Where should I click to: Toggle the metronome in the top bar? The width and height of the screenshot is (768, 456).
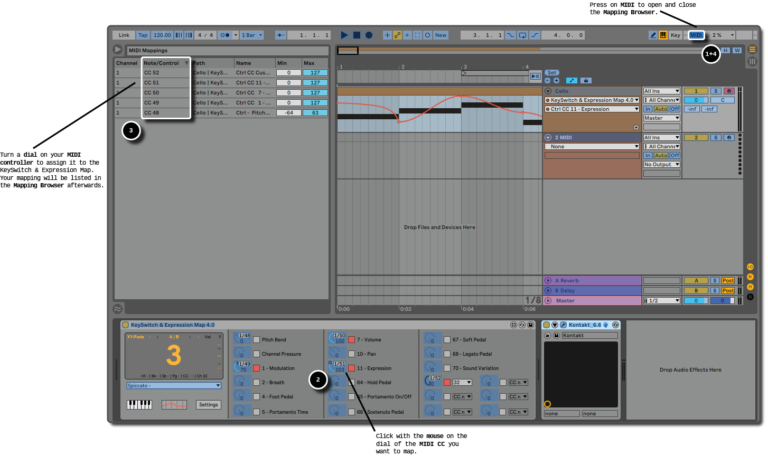point(223,35)
